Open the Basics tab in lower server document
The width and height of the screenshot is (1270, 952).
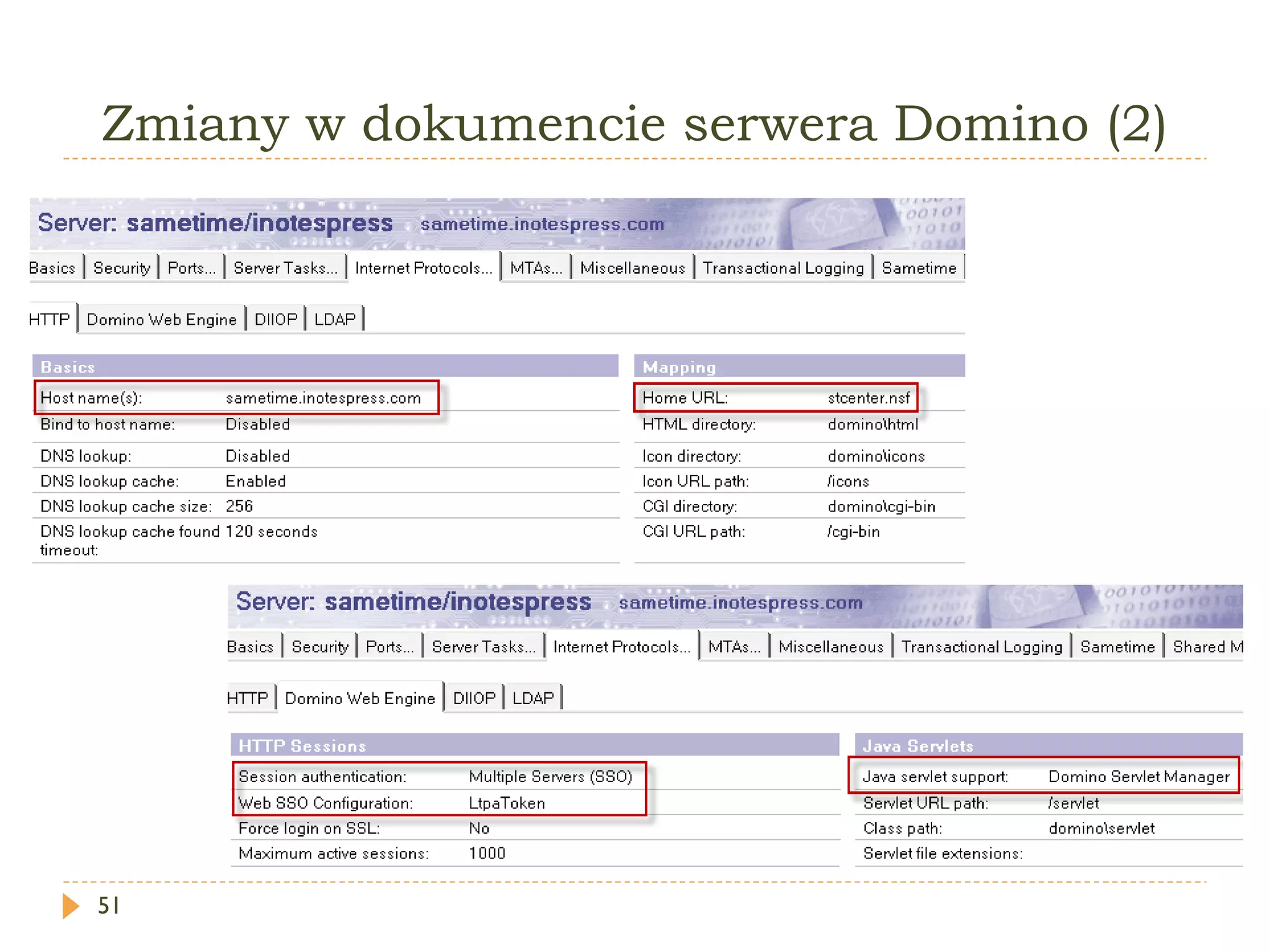click(251, 646)
